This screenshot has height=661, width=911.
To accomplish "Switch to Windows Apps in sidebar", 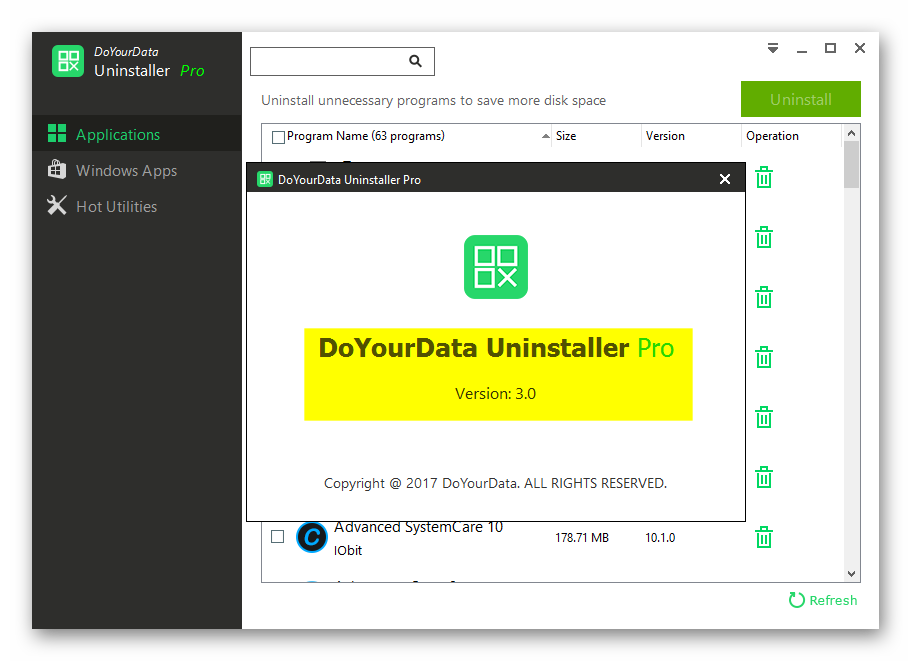I will tap(137, 170).
